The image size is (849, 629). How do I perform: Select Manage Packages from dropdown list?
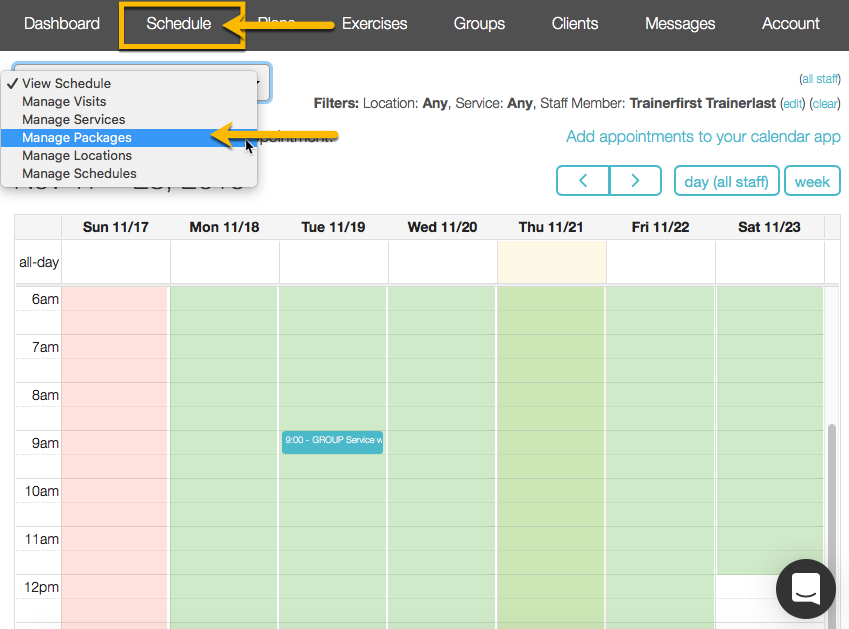point(77,137)
